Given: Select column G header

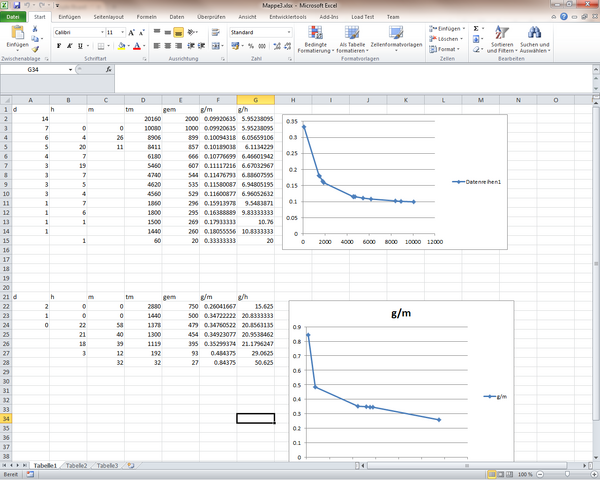Looking at the screenshot, I should [x=256, y=100].
